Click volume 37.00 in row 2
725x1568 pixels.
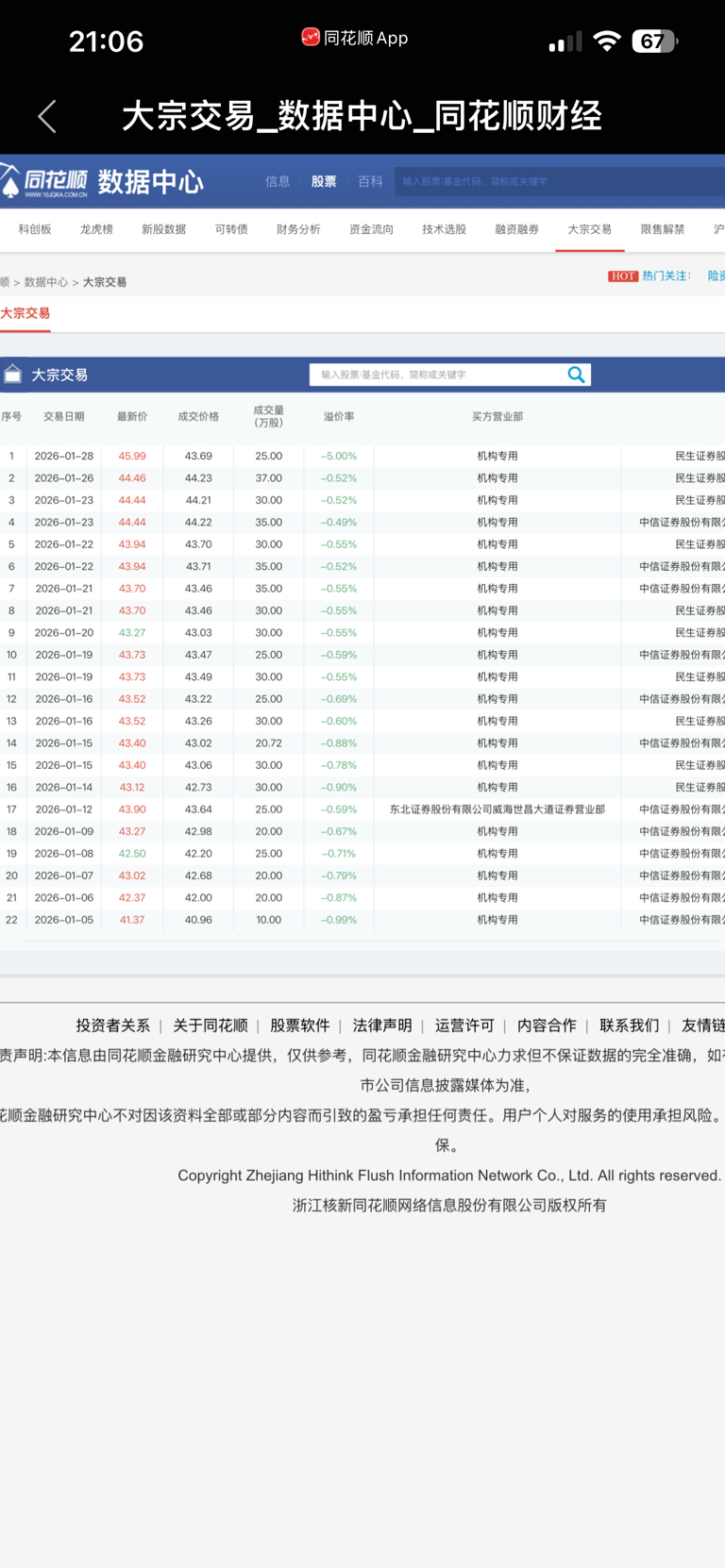(268, 478)
